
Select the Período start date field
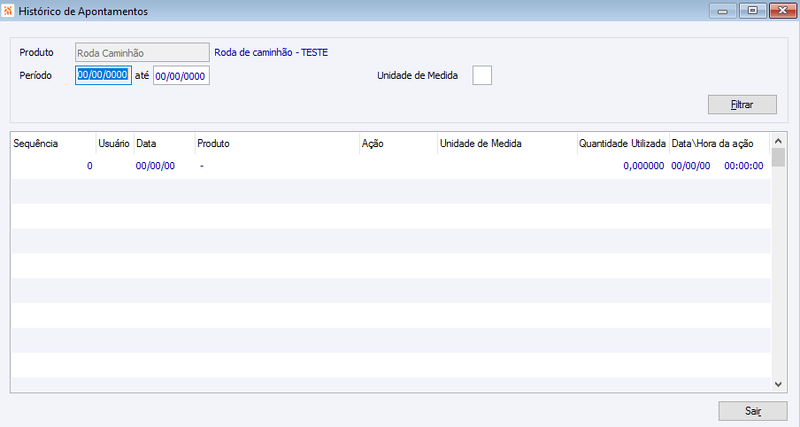(x=104, y=76)
